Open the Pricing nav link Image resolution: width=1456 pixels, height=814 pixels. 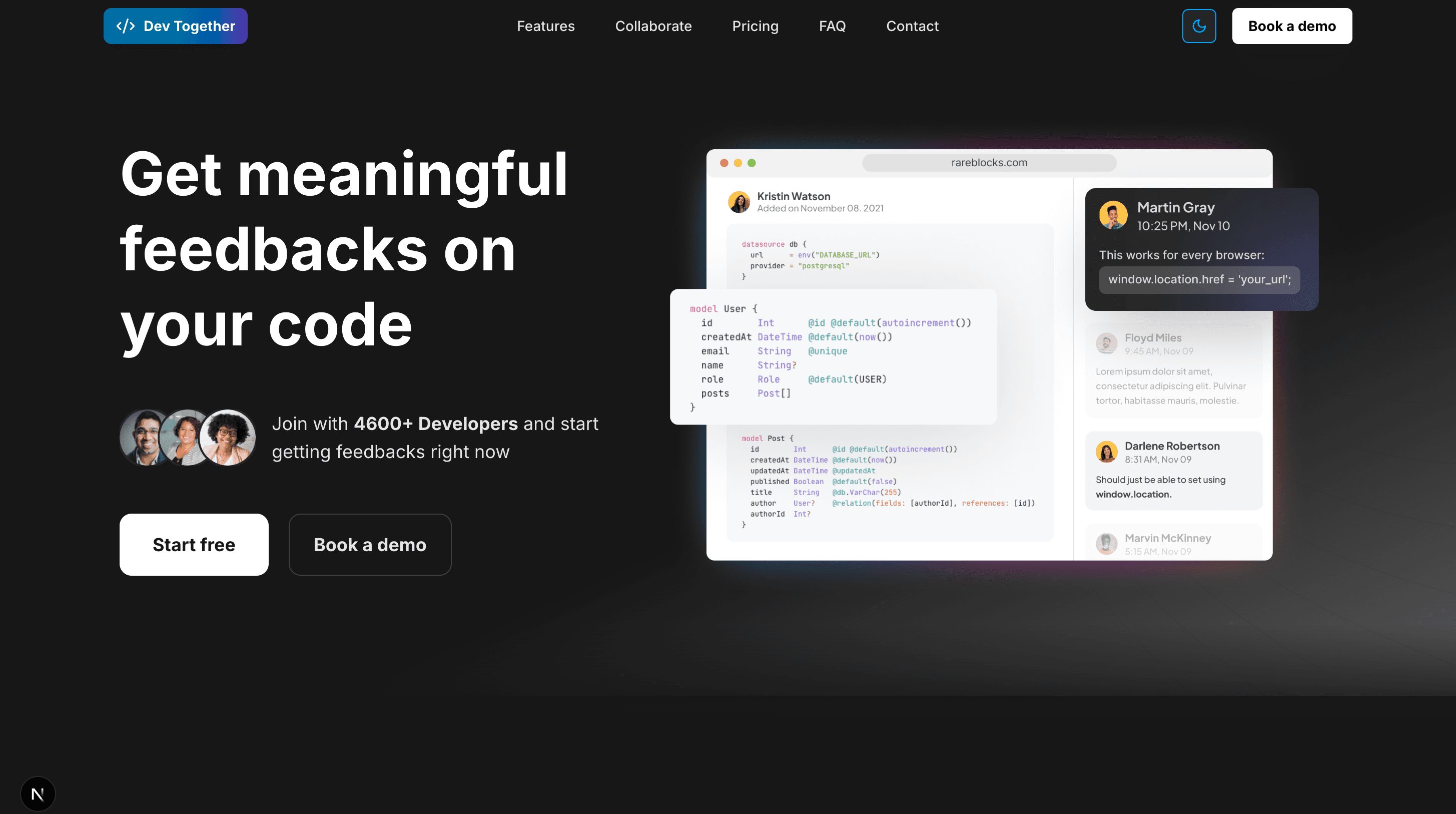coord(755,26)
